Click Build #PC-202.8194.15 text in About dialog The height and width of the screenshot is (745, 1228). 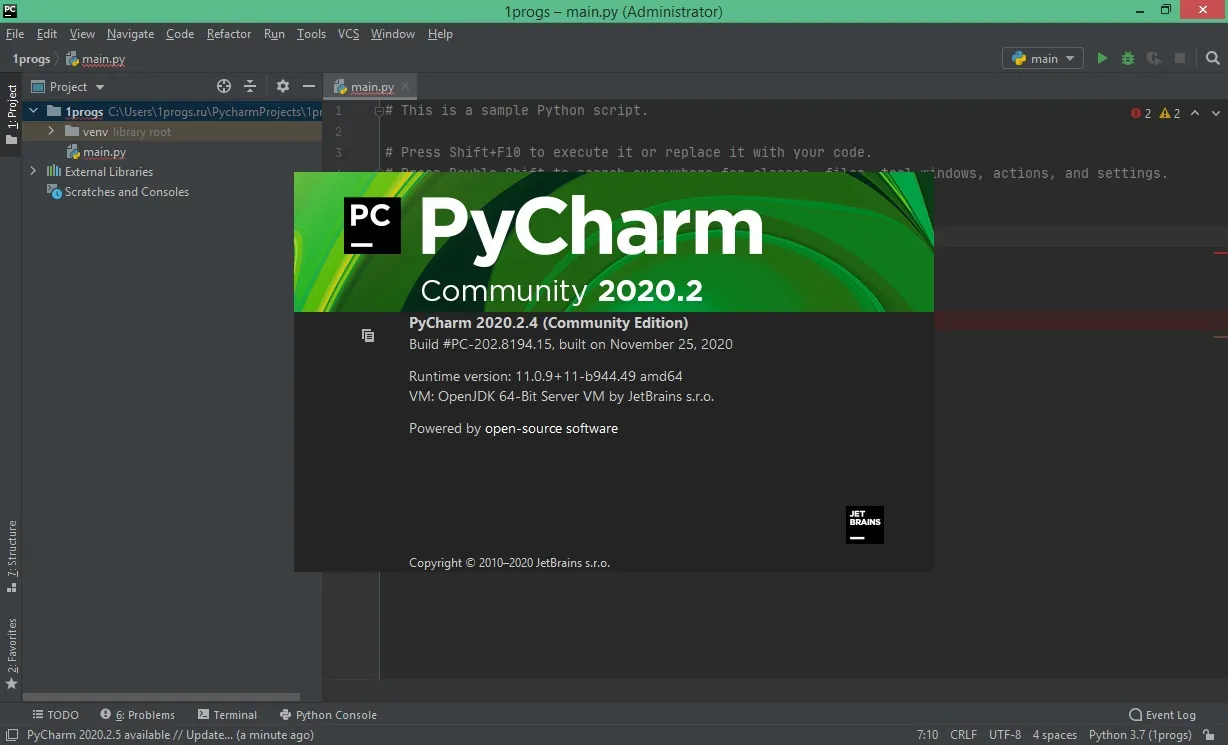(x=571, y=344)
